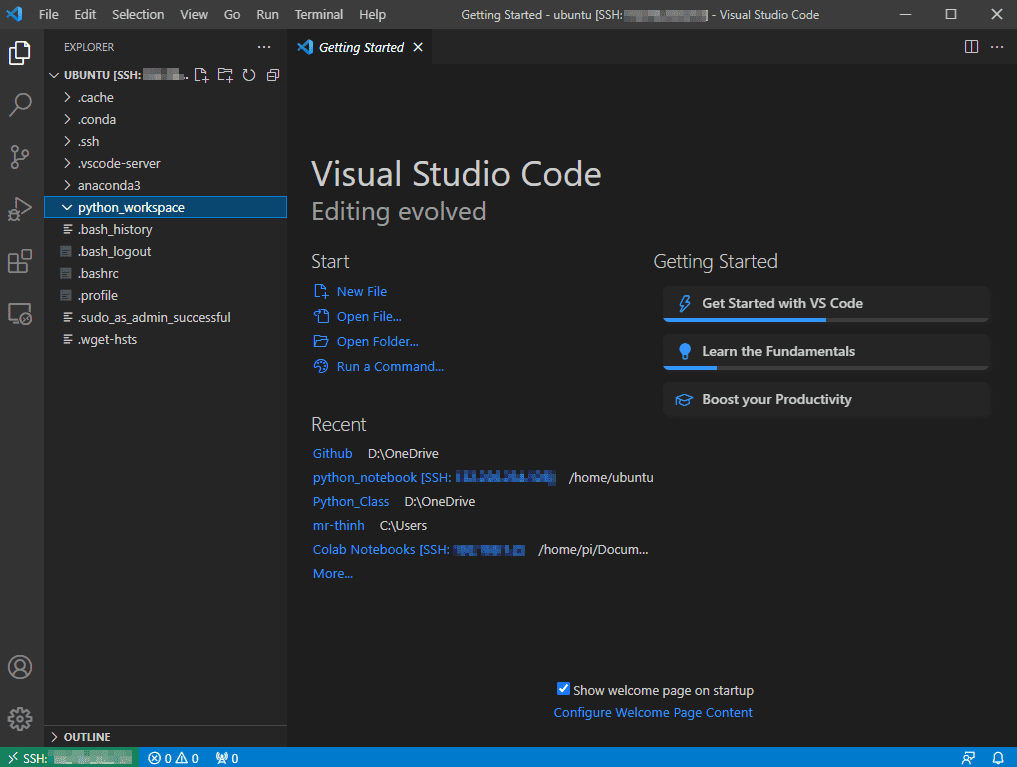Open editor more actions ellipsis menu

coord(997,47)
